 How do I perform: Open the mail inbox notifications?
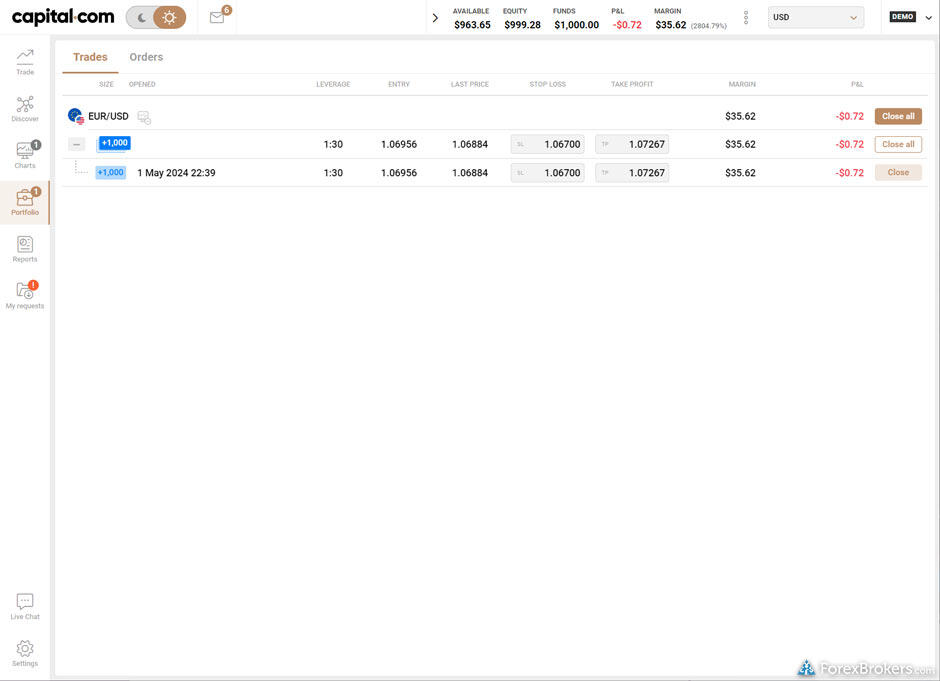coord(217,17)
